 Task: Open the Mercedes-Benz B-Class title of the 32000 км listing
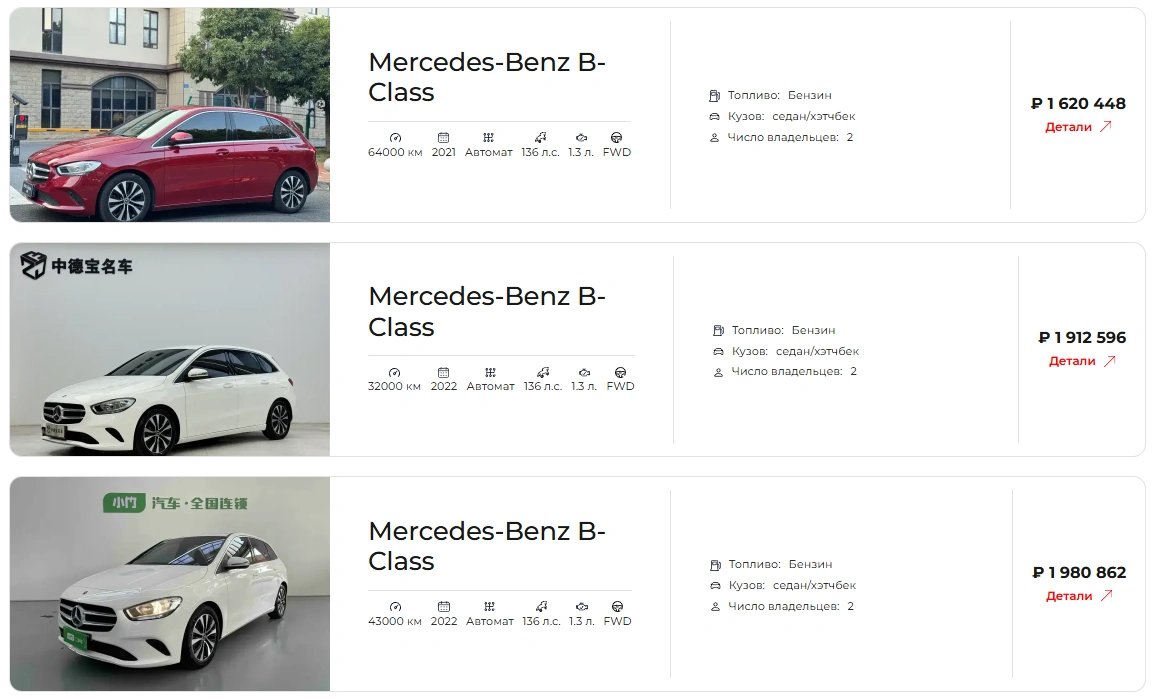click(486, 311)
